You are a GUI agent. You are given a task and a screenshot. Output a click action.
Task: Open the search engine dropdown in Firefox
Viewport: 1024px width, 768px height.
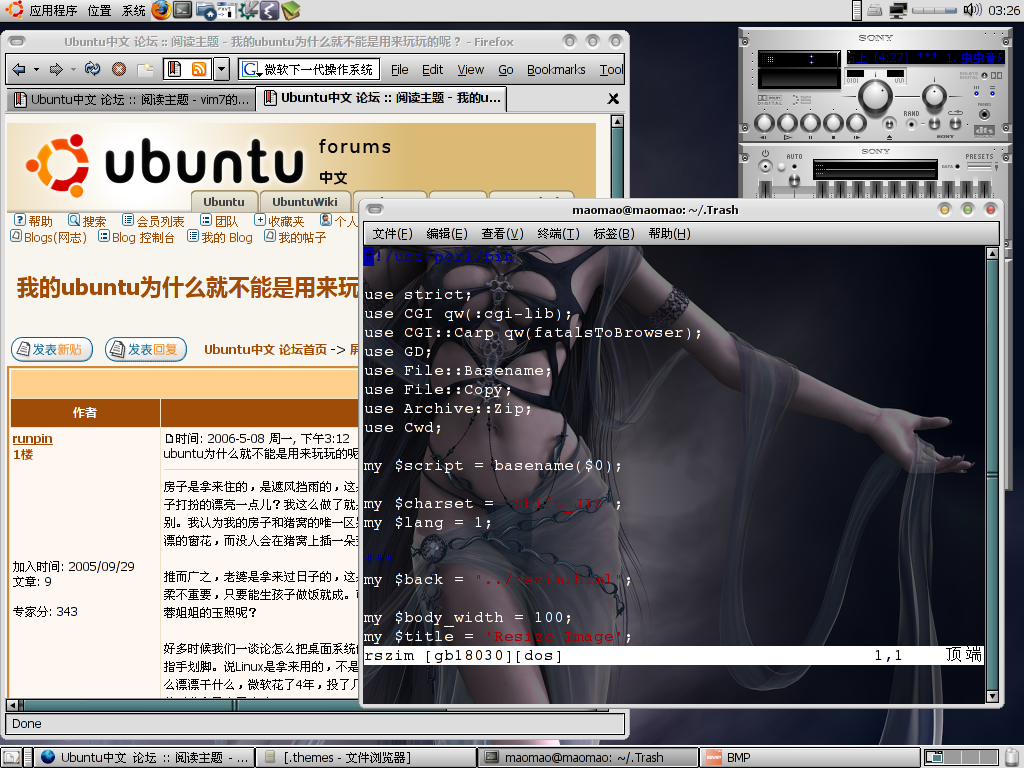[x=251, y=69]
